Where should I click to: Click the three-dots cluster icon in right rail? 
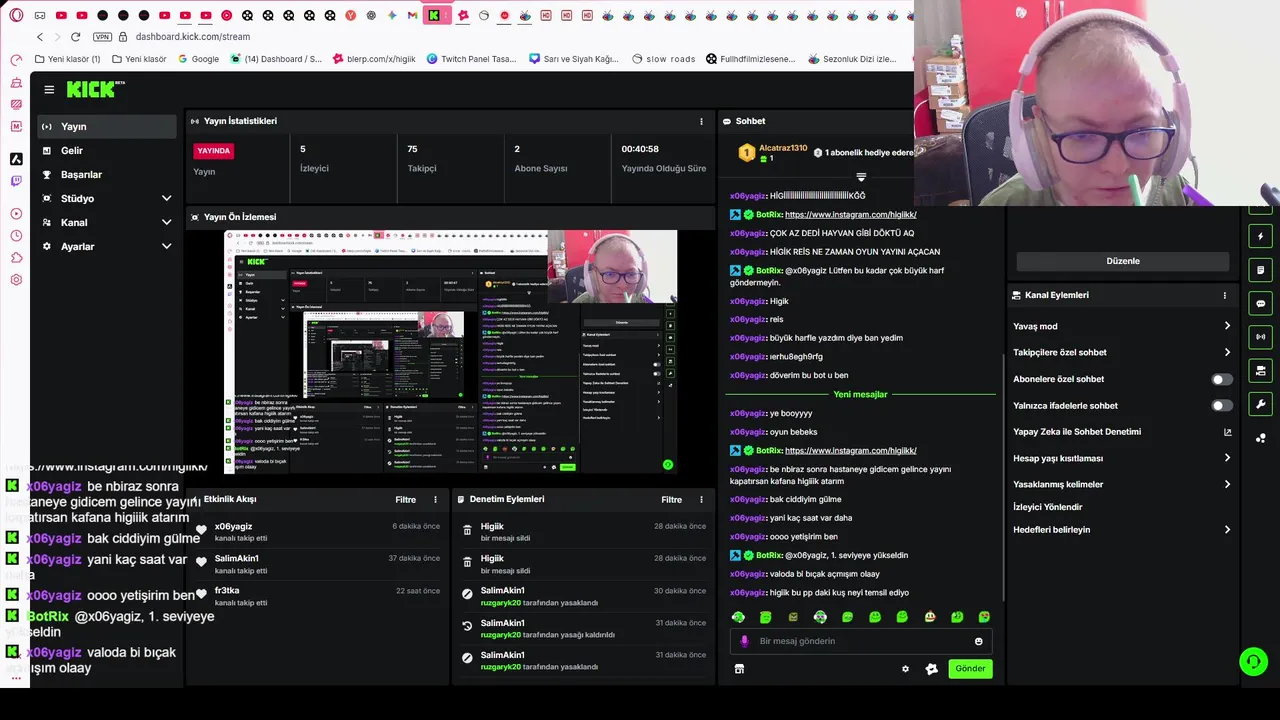coord(1260,438)
